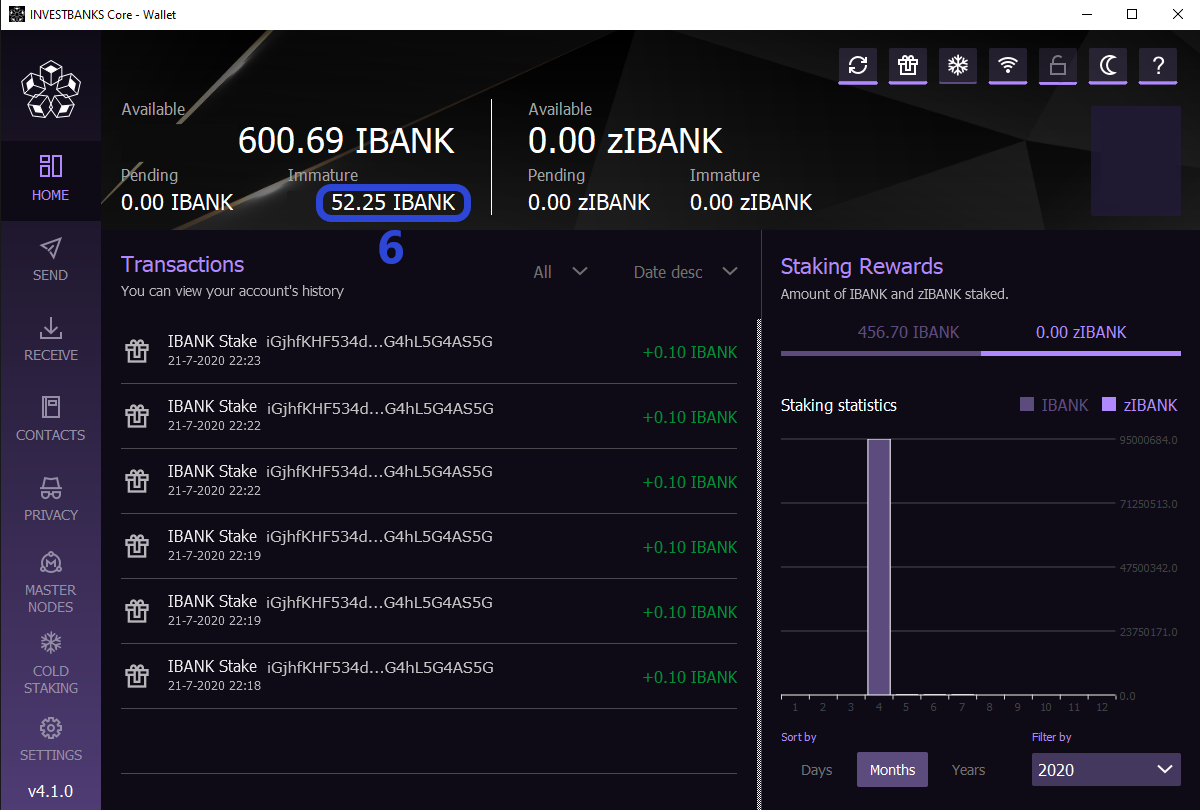
Task: Open help question mark icon
Action: tap(1158, 66)
